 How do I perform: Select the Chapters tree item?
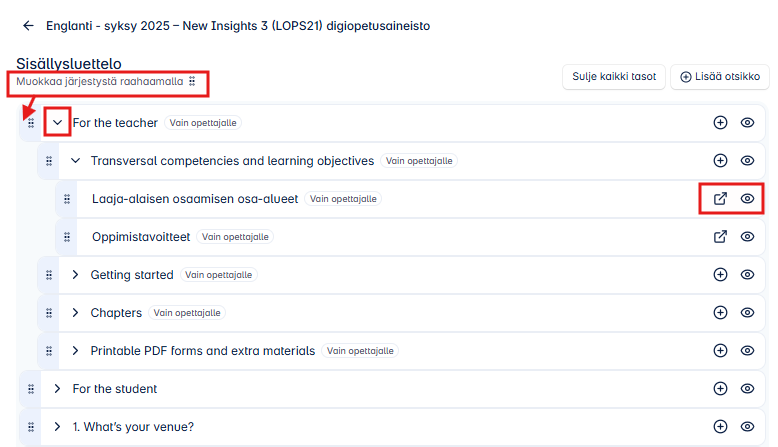(x=116, y=313)
